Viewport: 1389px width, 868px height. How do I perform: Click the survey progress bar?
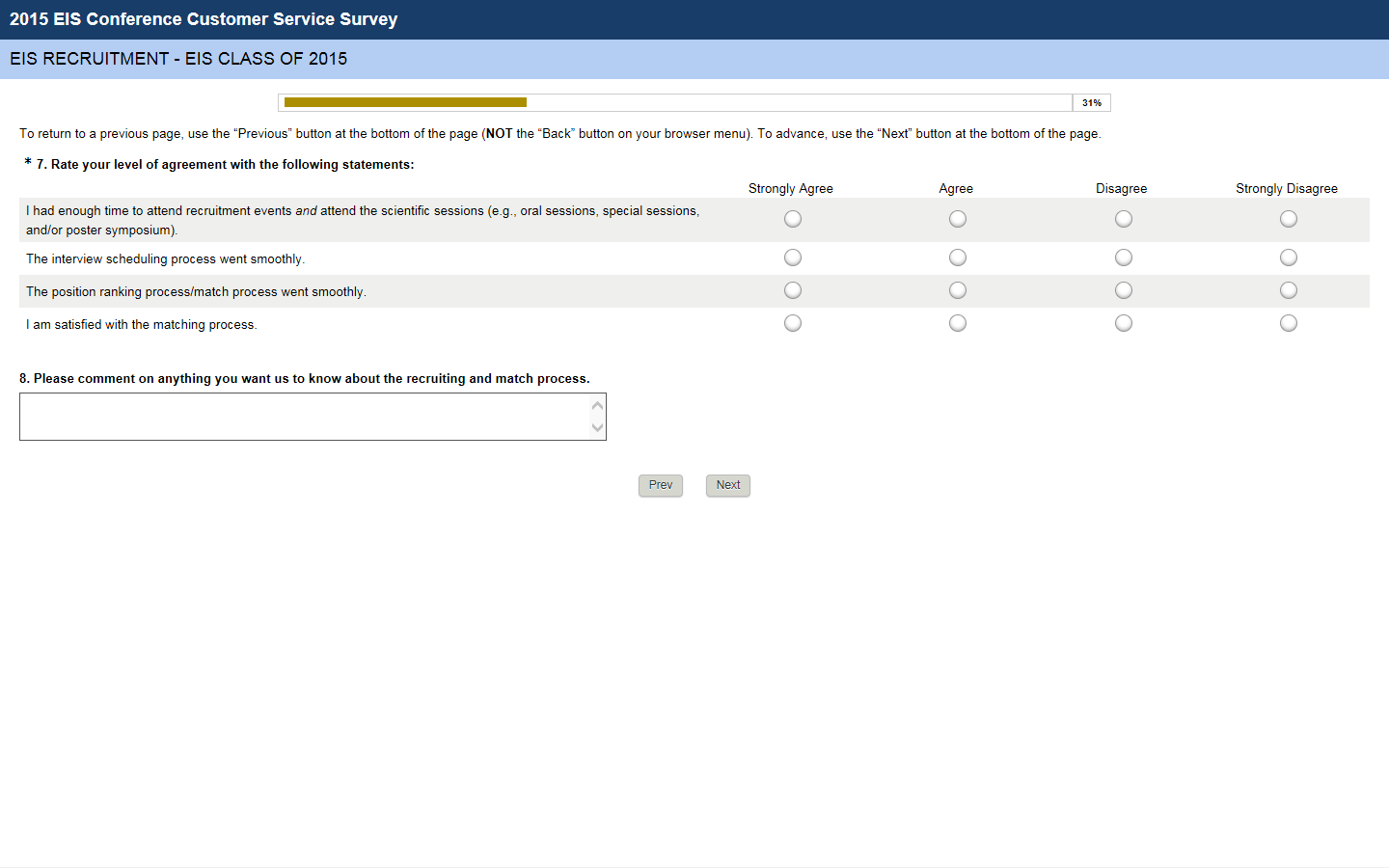point(675,102)
